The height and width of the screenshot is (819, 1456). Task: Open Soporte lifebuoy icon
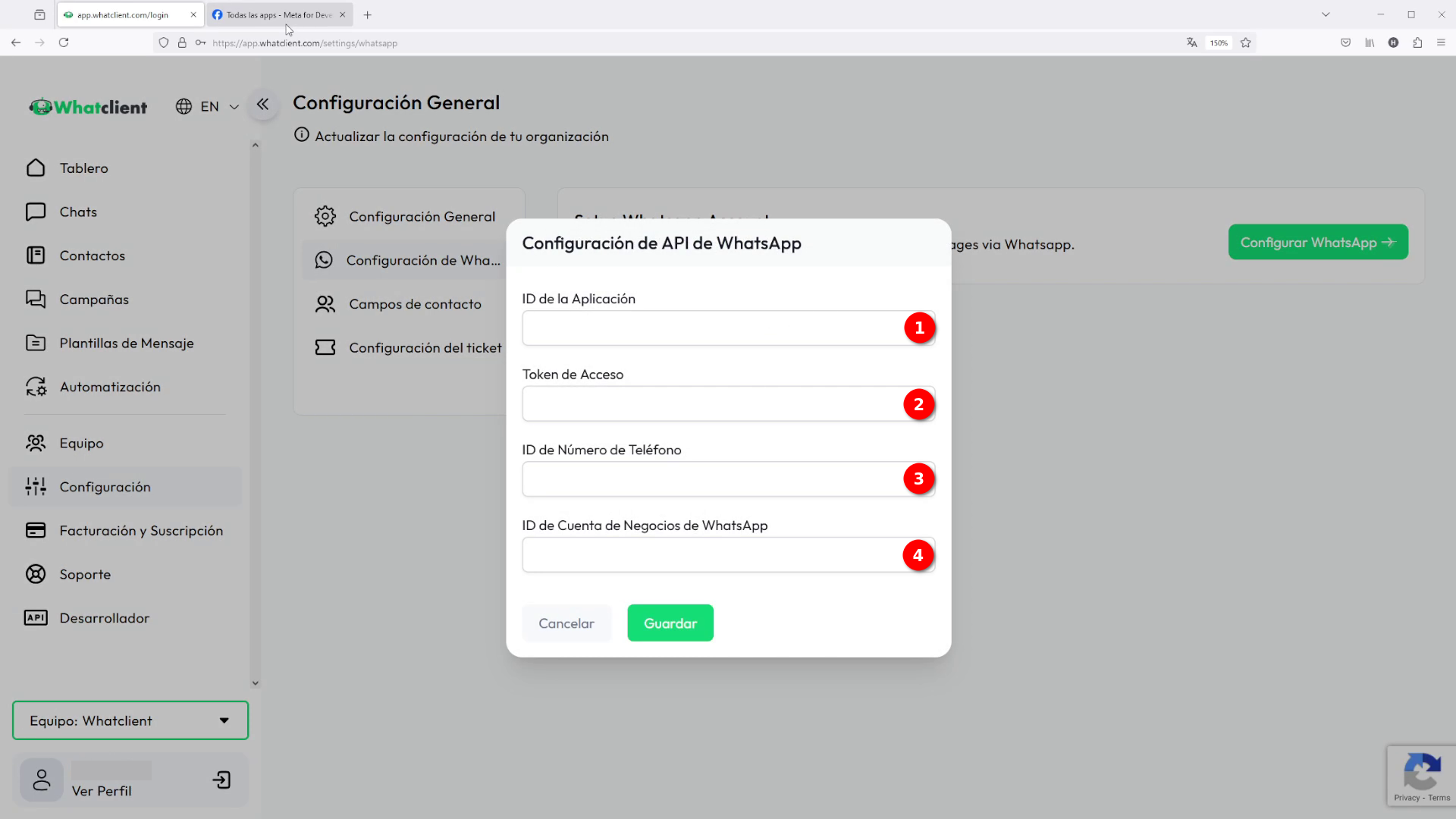click(x=36, y=574)
